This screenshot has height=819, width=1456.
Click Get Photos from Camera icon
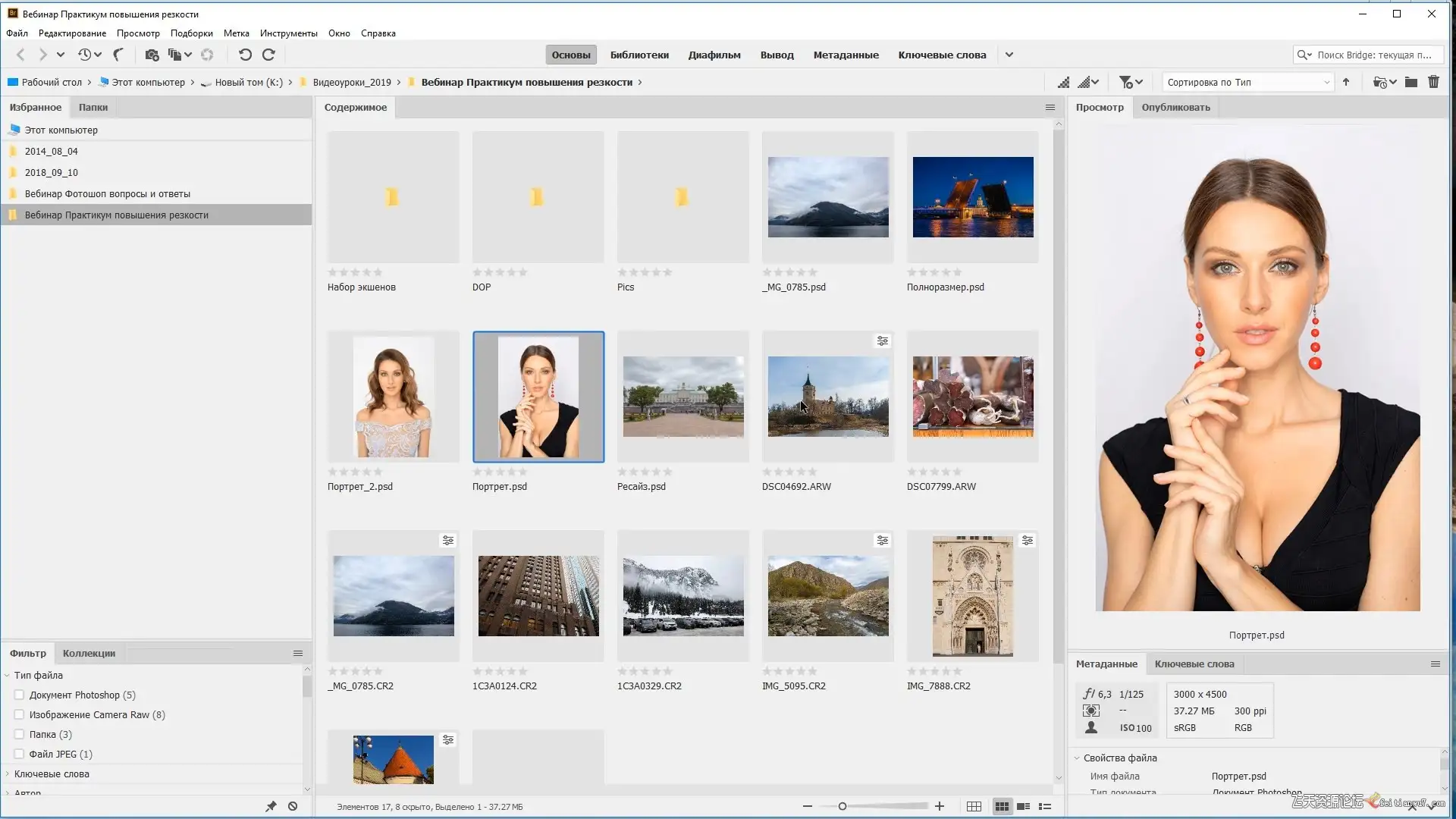[x=152, y=55]
